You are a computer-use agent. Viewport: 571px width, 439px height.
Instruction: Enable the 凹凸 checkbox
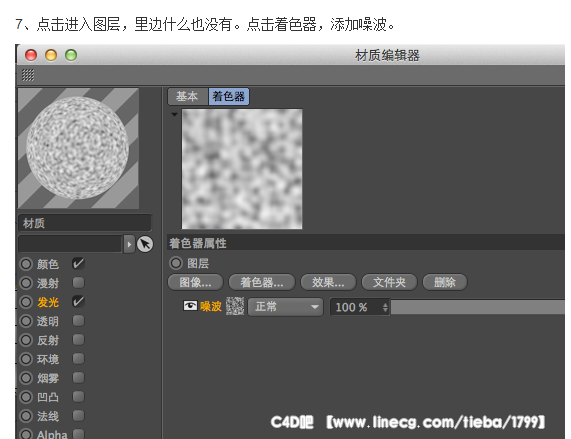tap(78, 396)
